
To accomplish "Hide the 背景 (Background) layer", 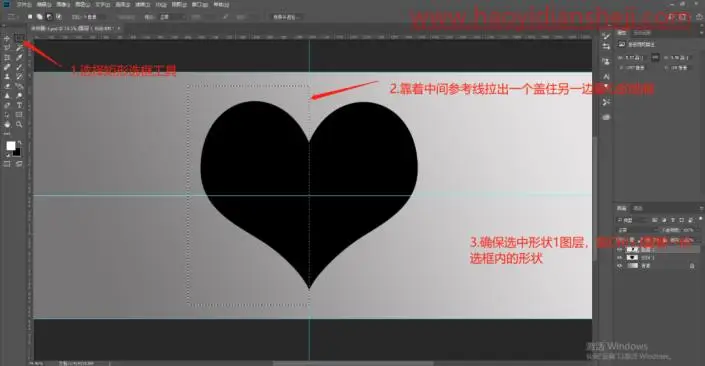I will click(x=620, y=266).
